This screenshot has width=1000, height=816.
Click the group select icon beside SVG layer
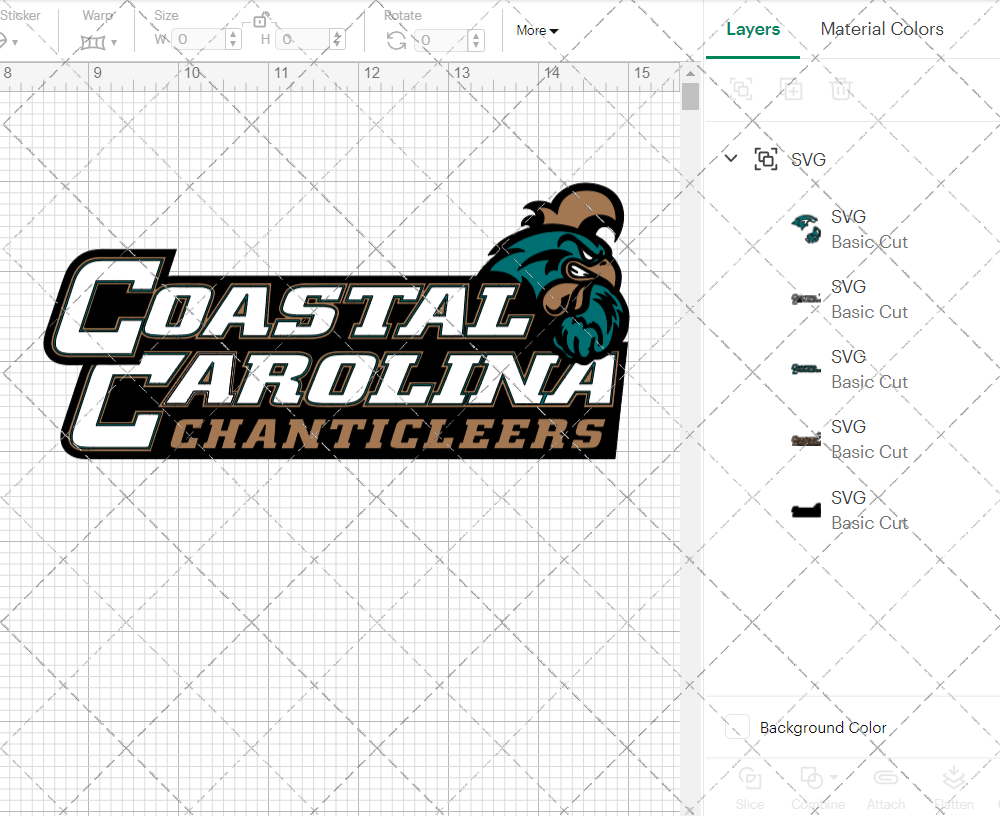[x=766, y=159]
